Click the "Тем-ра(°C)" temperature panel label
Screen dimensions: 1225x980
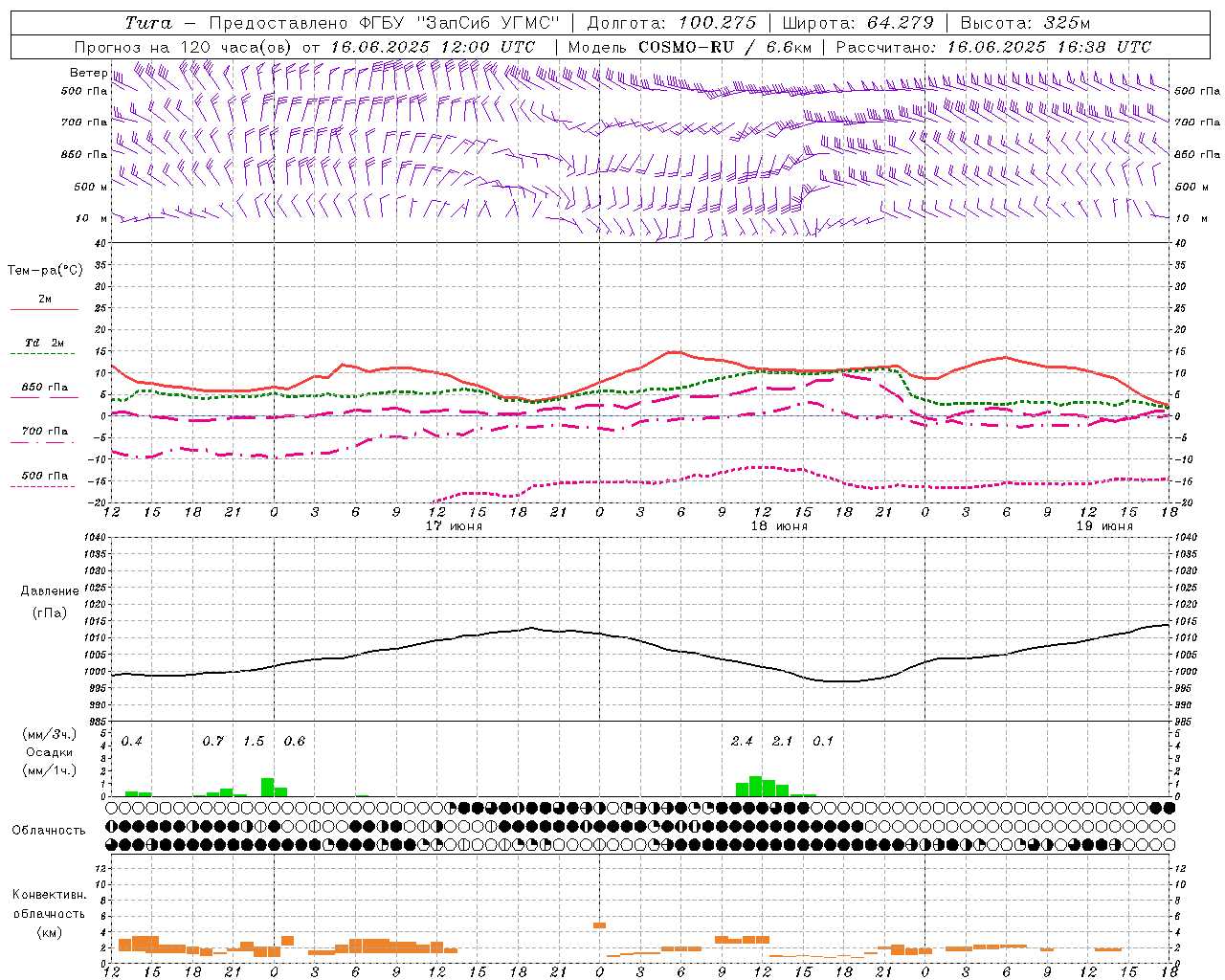click(45, 271)
